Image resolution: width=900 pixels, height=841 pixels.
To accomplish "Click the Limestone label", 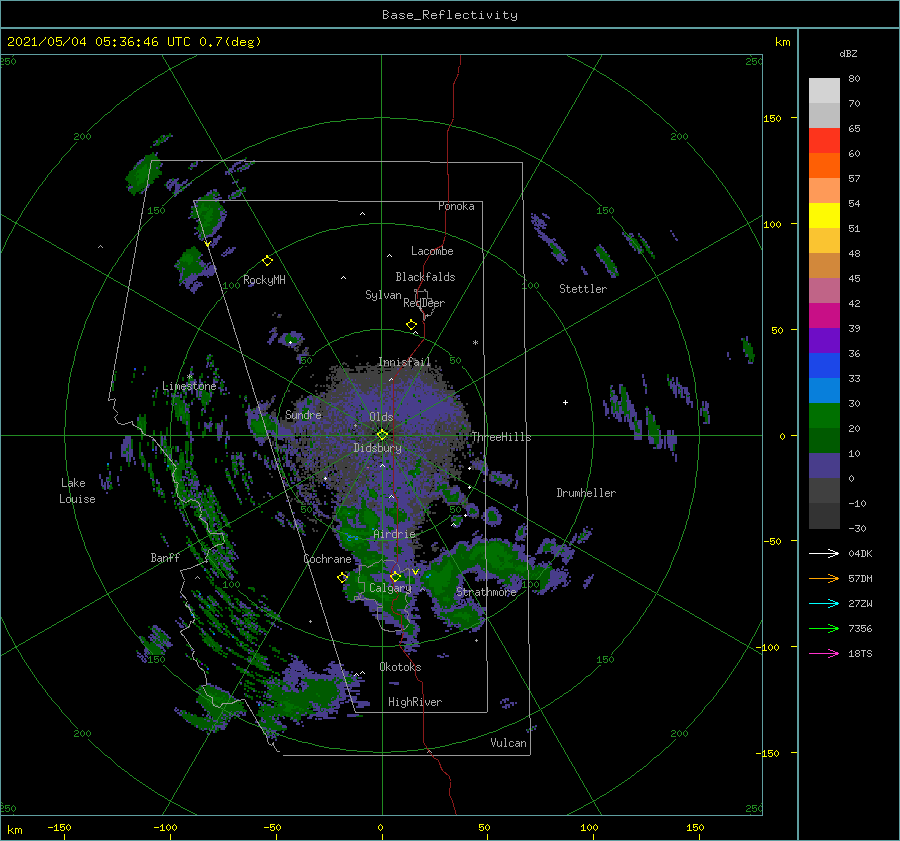I will tap(189, 386).
